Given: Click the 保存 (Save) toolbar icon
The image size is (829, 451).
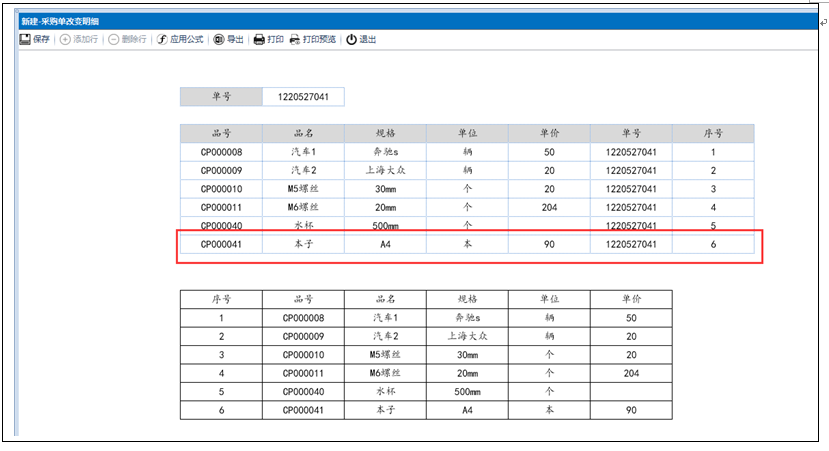Looking at the screenshot, I should click(25, 40).
